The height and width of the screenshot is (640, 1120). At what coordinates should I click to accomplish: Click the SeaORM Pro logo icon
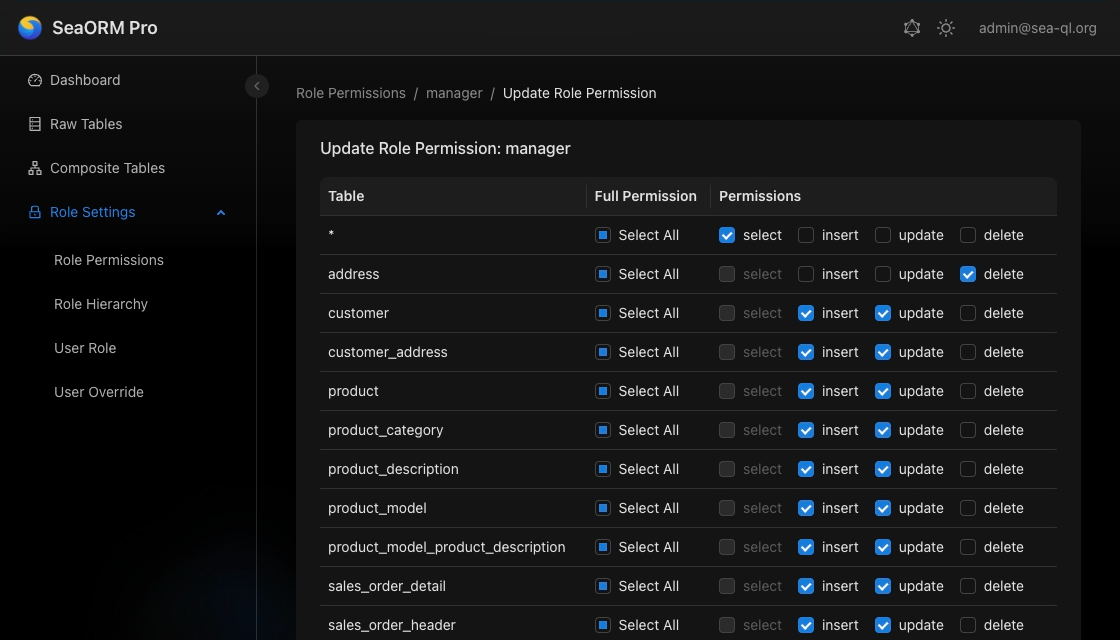coord(30,28)
